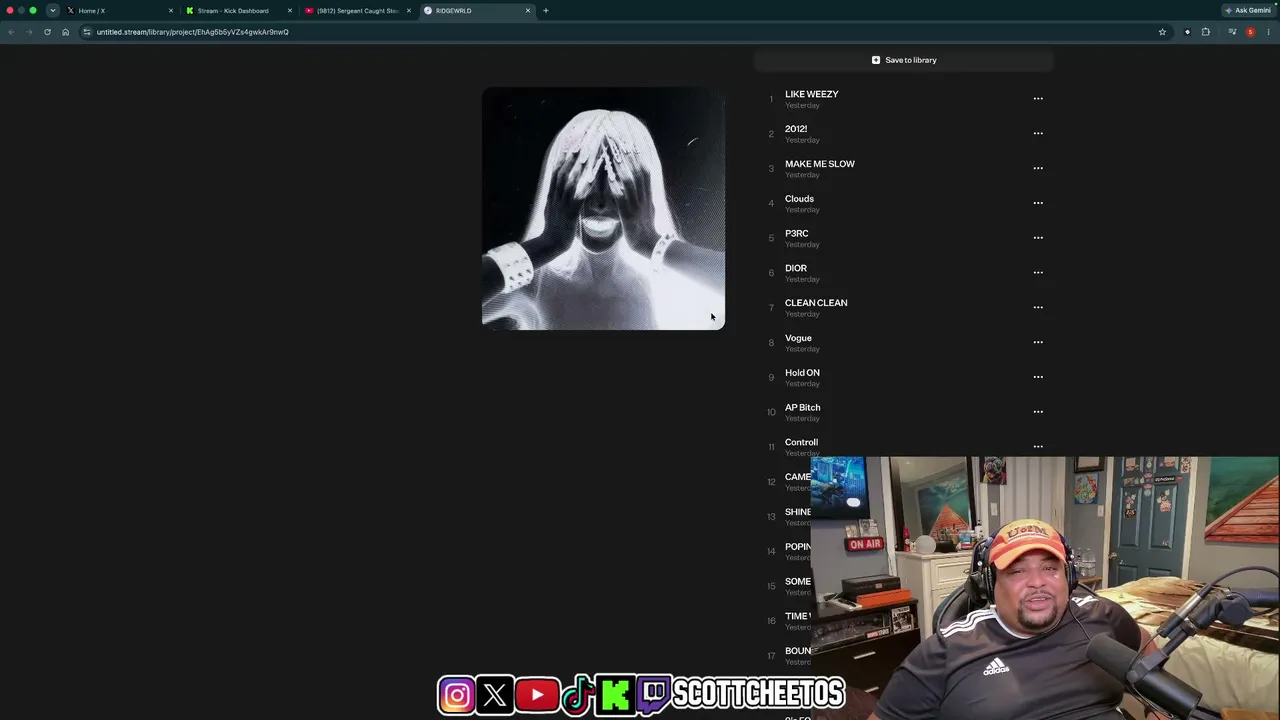The width and height of the screenshot is (1280, 720).
Task: Select the P3RC track title
Action: [x=796, y=234]
